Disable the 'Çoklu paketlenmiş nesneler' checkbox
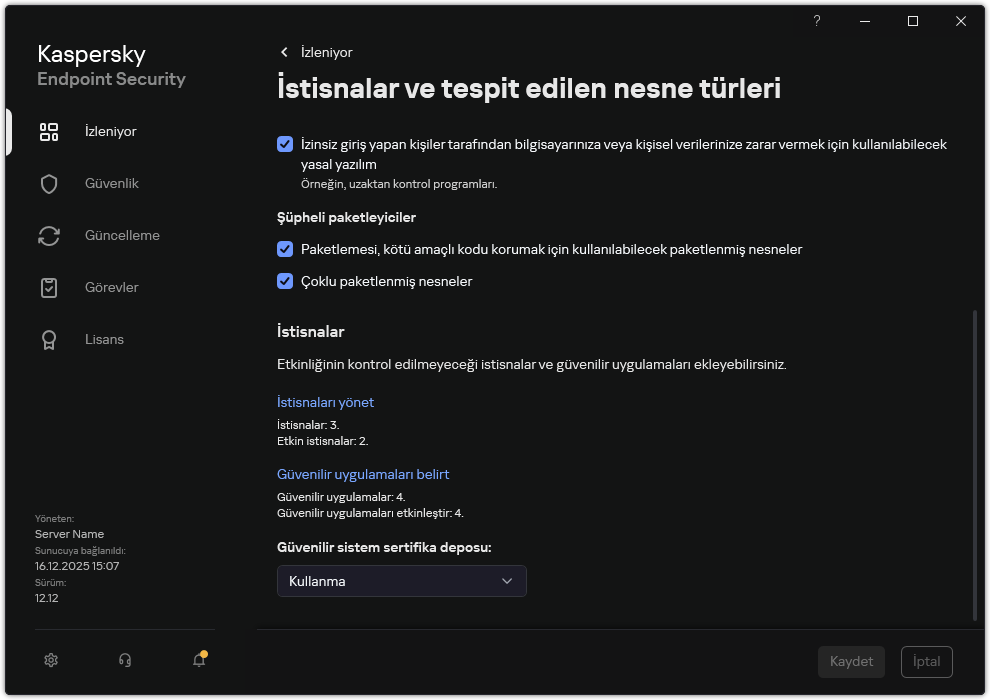990x700 pixels. [x=285, y=281]
